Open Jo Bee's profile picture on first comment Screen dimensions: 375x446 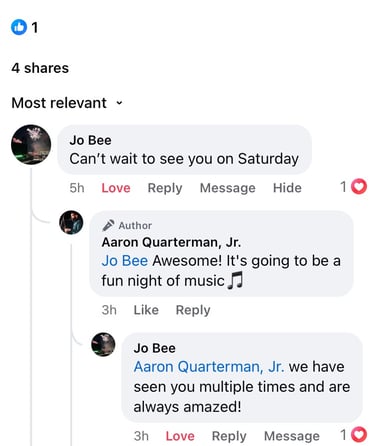coord(31,145)
